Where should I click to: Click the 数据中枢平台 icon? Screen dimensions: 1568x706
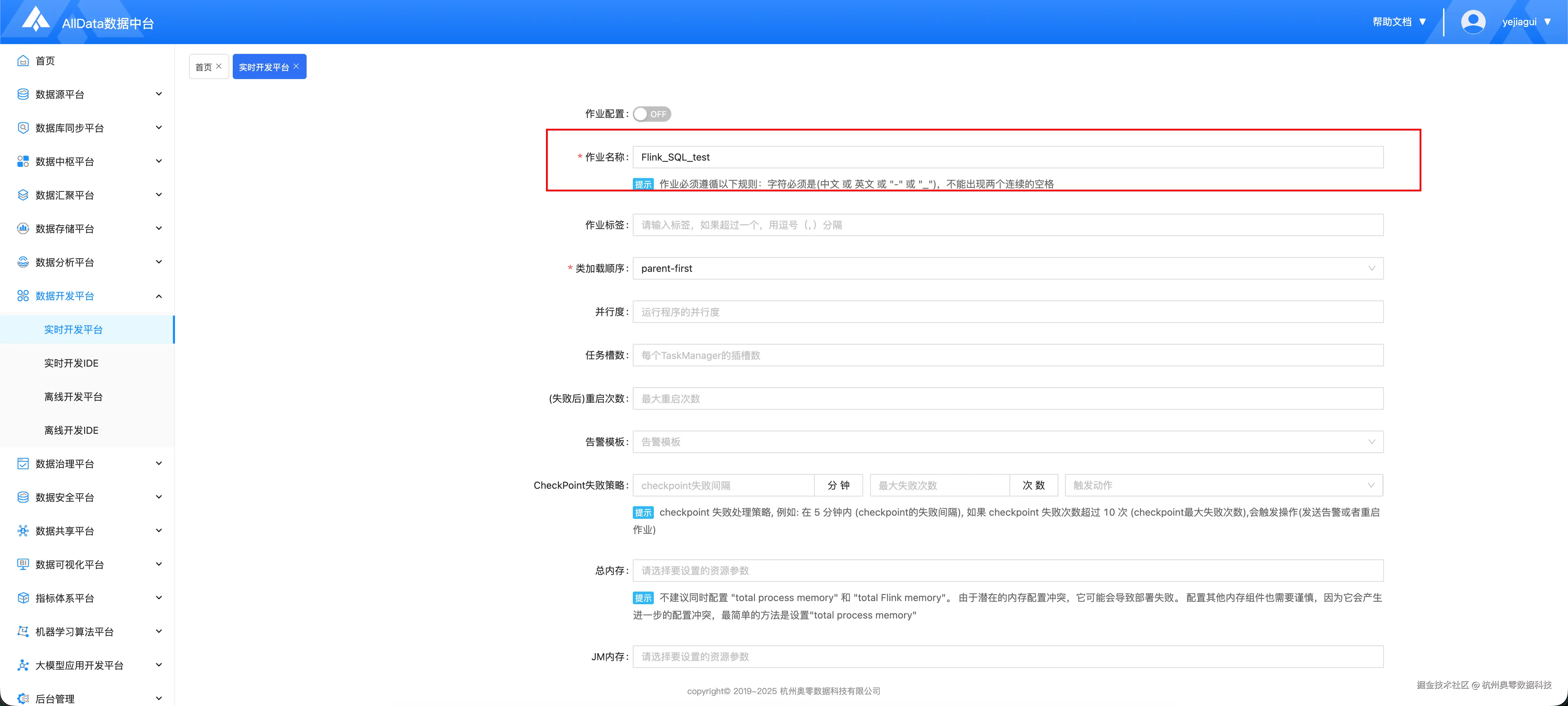point(22,161)
